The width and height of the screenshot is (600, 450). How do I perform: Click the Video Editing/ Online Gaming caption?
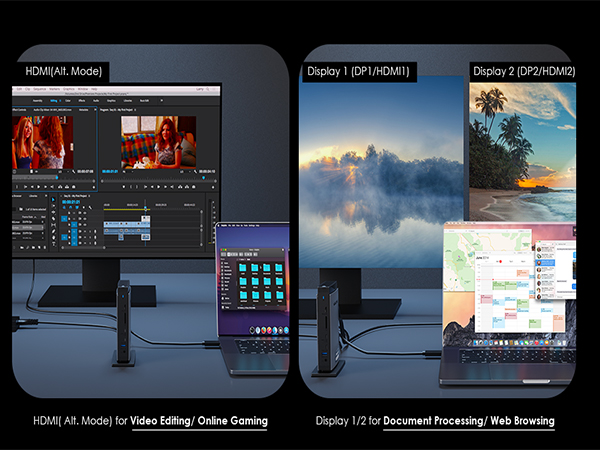pyautogui.click(x=199, y=420)
